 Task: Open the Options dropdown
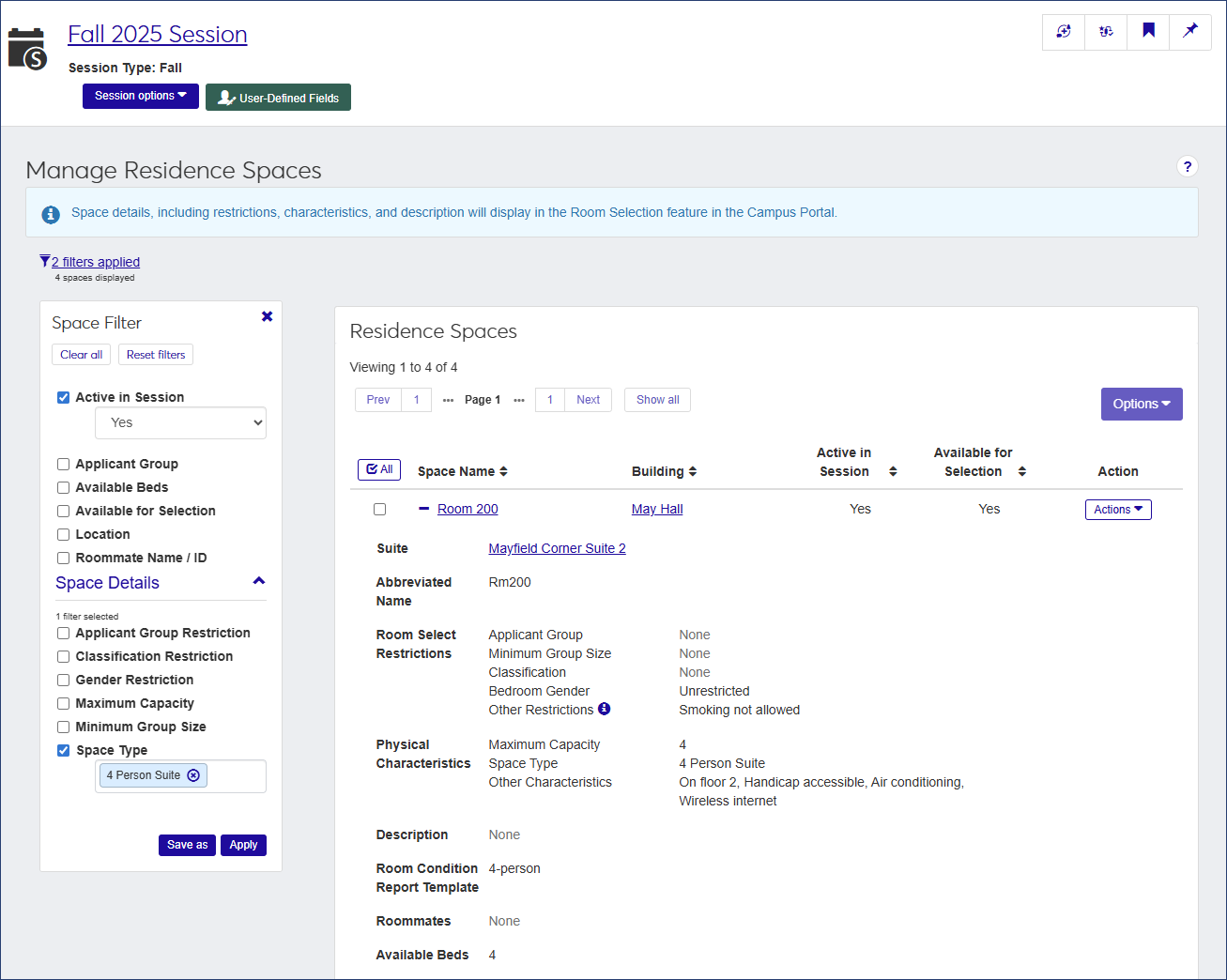(1142, 404)
